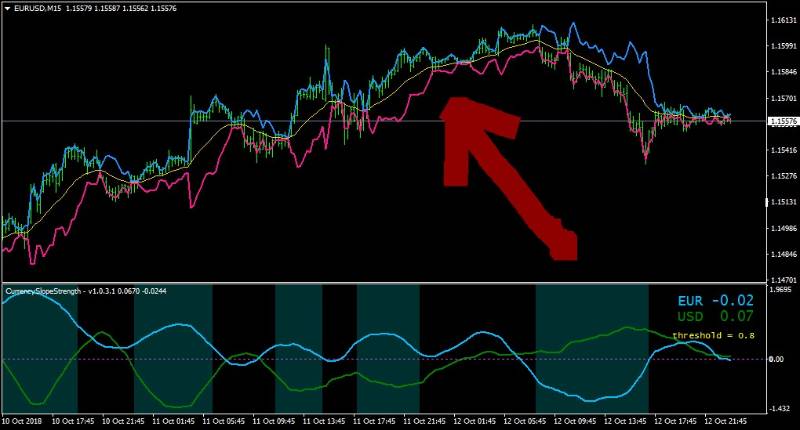The image size is (800, 430).
Task: Click the 1.15846 price axis label
Action: [x=783, y=72]
